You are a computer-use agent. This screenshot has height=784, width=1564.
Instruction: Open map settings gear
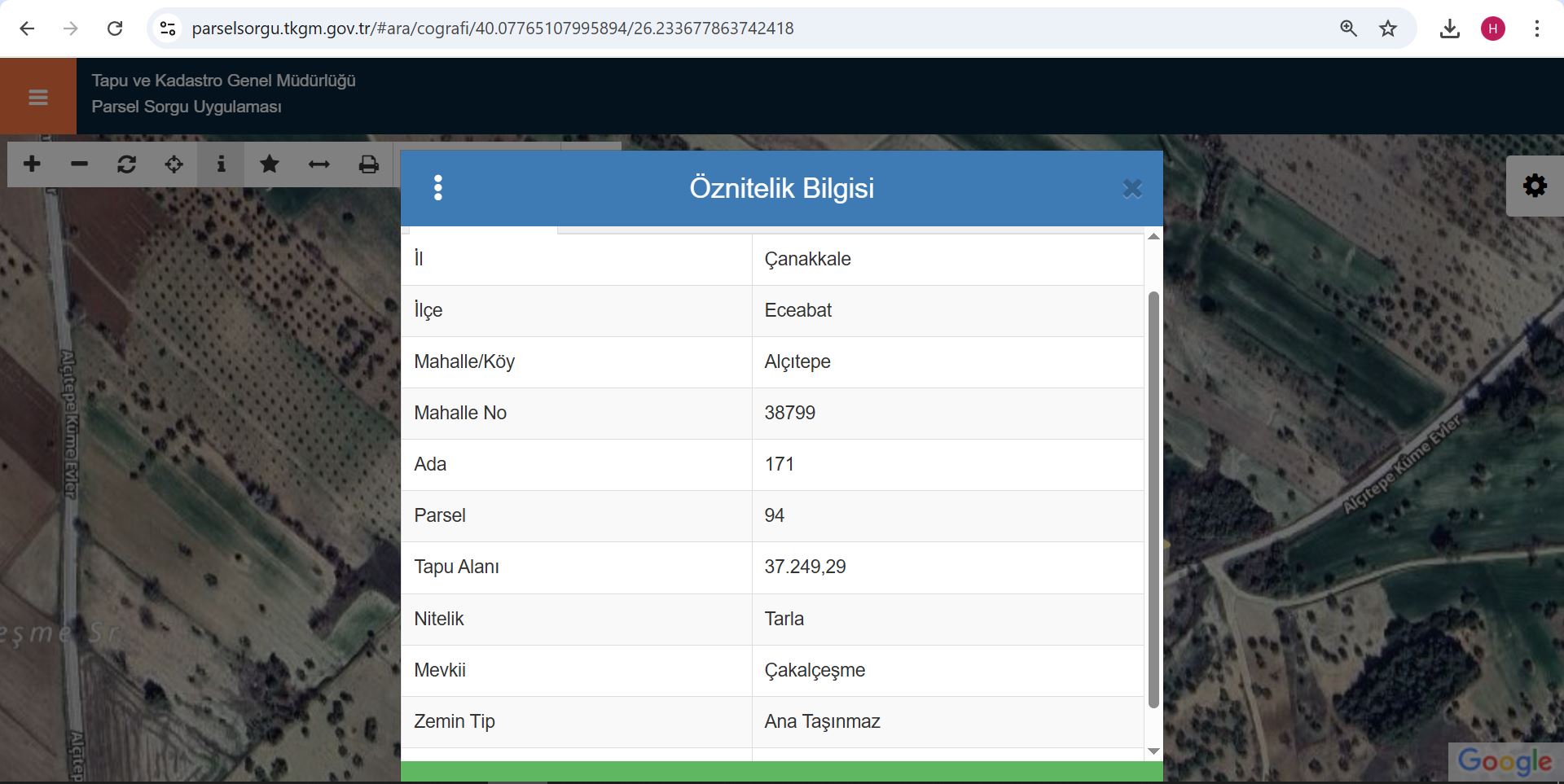coord(1535,186)
